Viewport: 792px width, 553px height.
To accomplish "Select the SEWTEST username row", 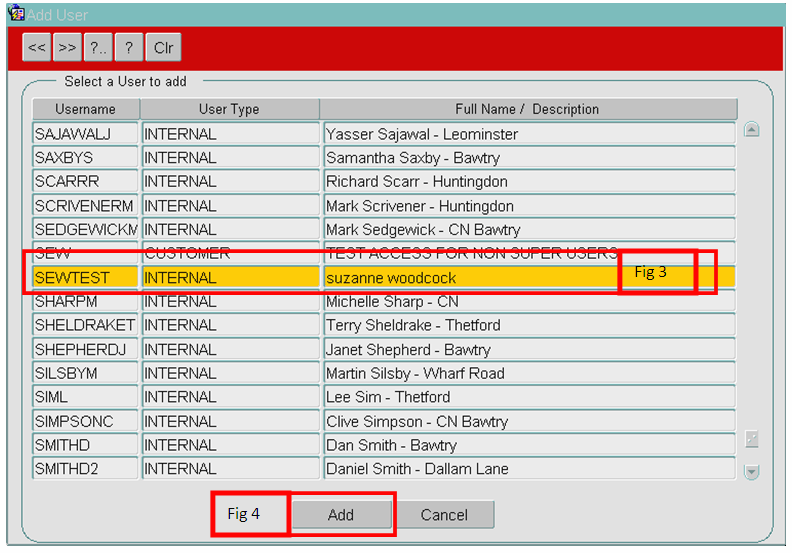I will 383,277.
